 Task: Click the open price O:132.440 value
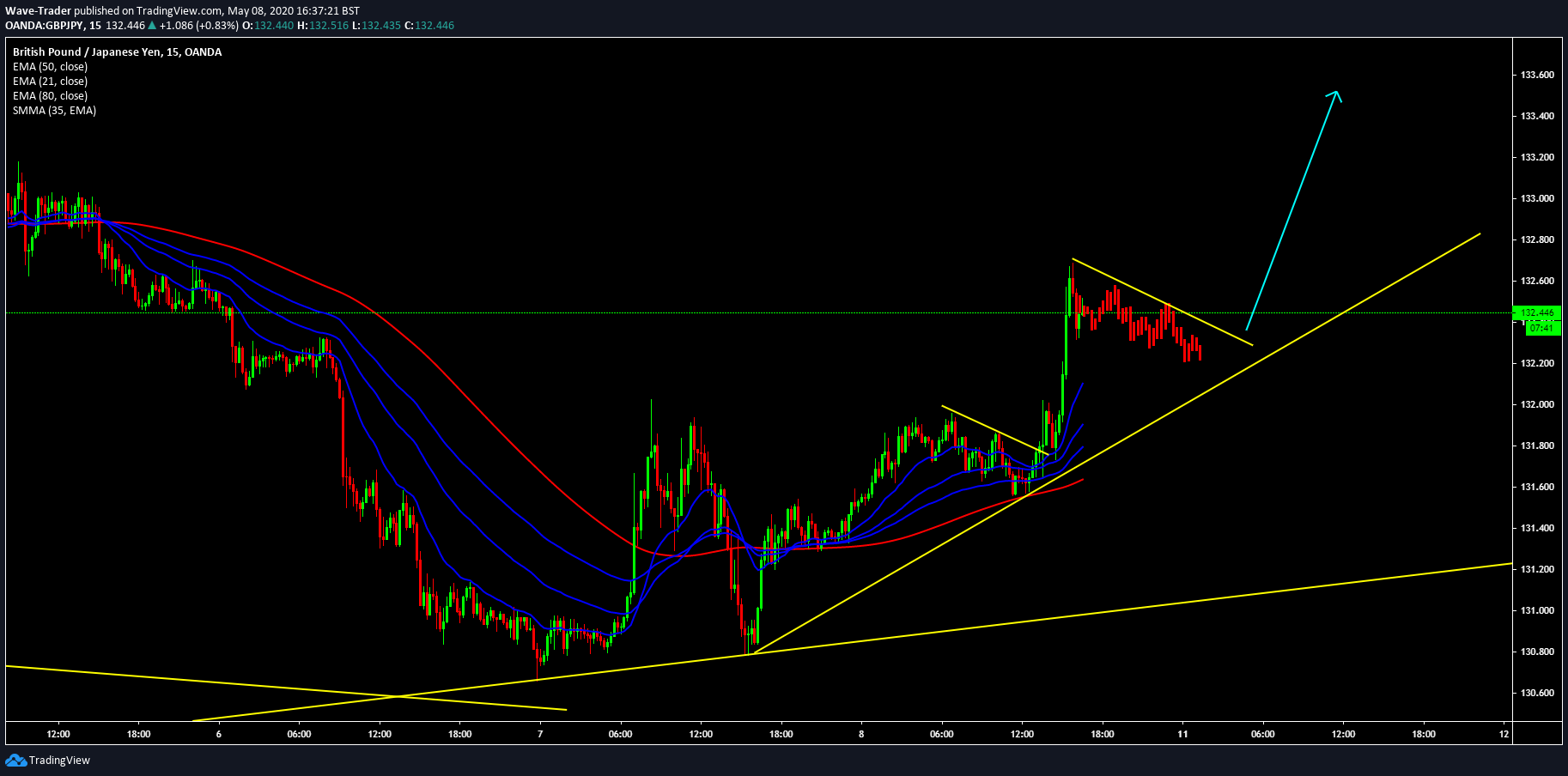269,26
